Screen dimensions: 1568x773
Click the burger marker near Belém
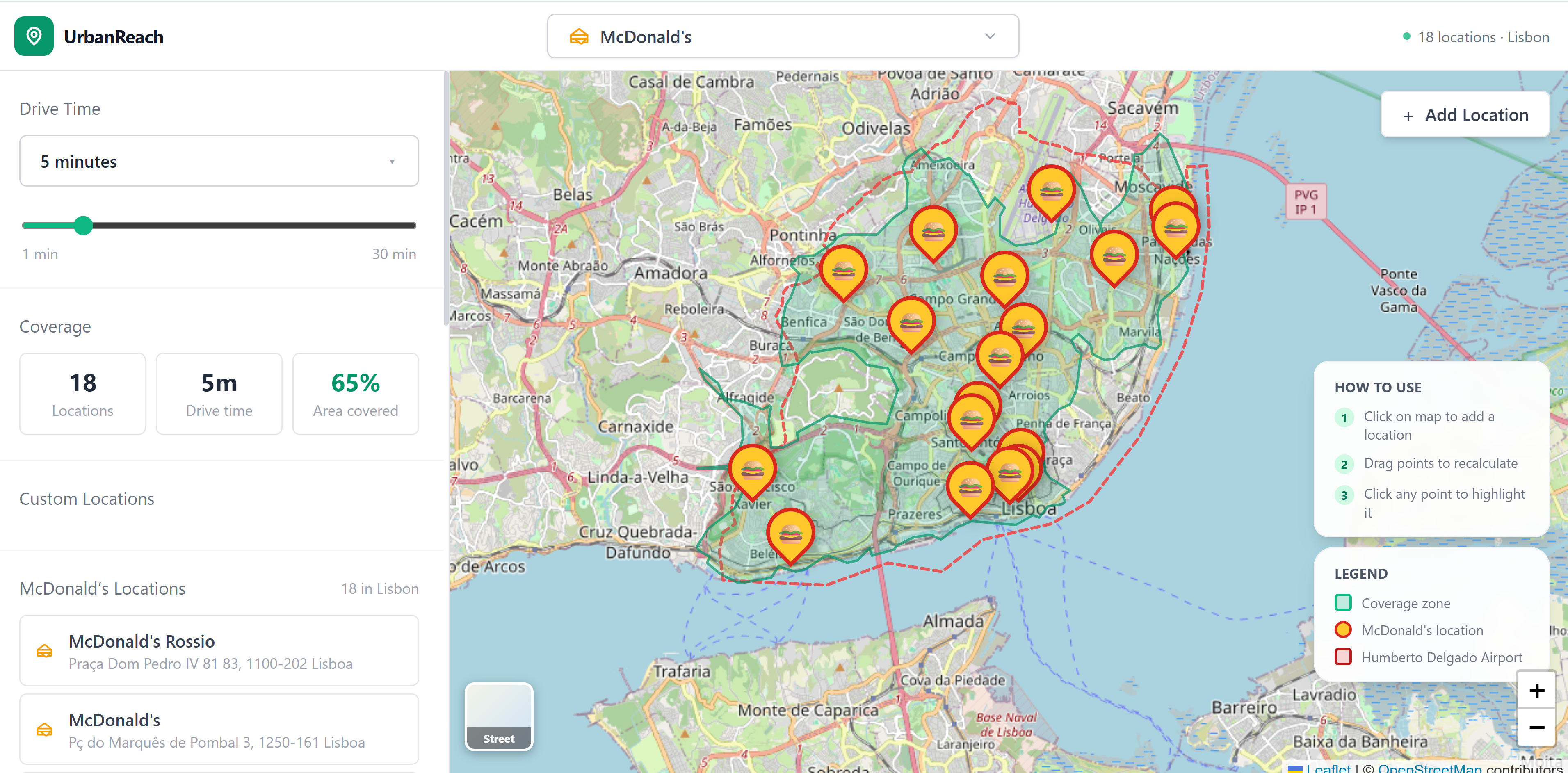[790, 536]
